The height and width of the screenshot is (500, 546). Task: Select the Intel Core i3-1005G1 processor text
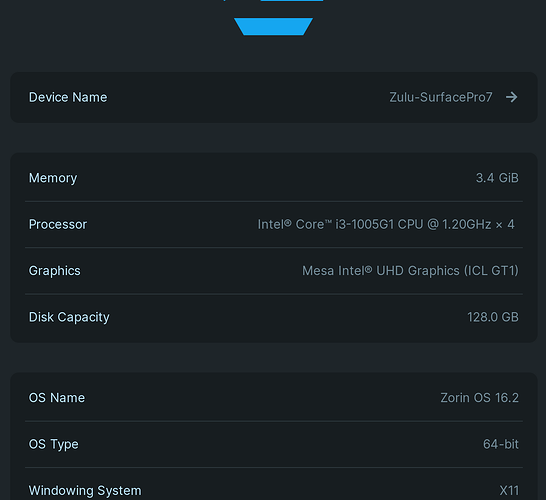coord(386,224)
